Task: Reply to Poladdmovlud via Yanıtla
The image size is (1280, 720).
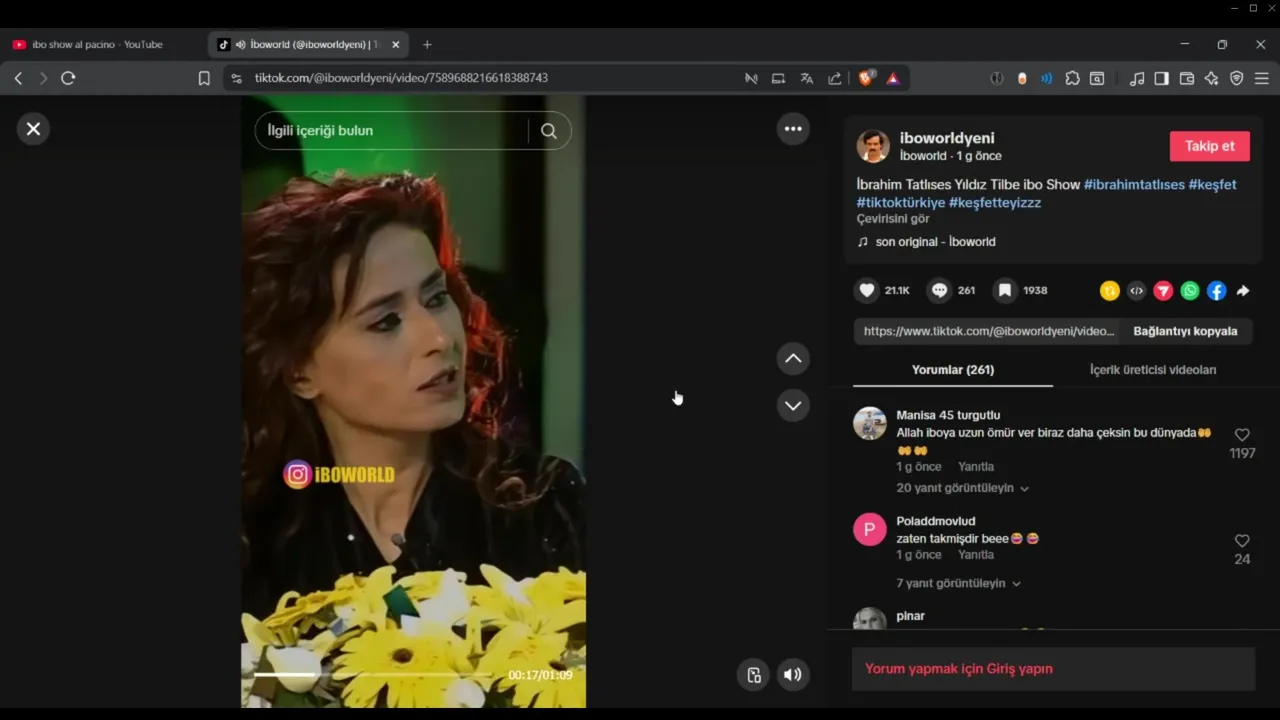Action: coord(976,555)
